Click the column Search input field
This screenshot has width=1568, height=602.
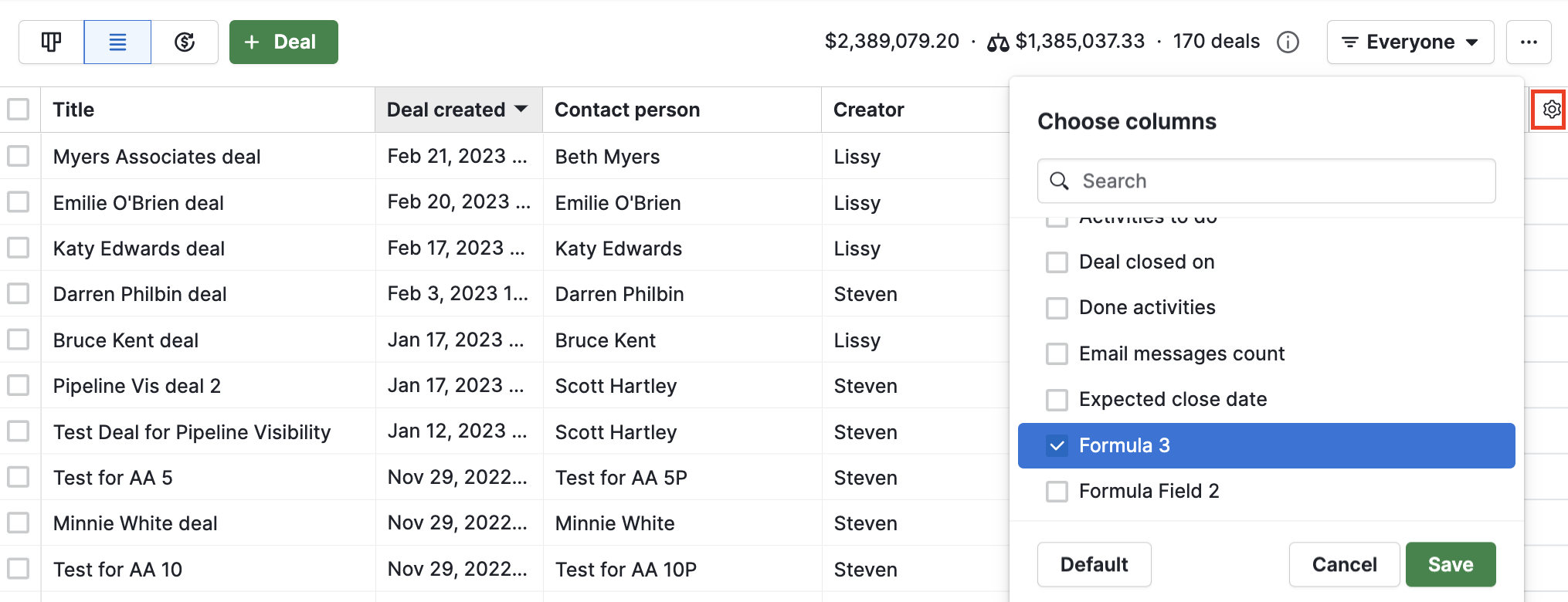pos(1267,181)
